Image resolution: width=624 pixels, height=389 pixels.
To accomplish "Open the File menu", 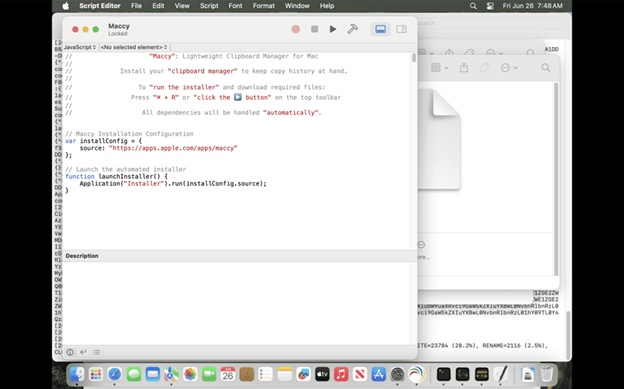I will [x=136, y=6].
